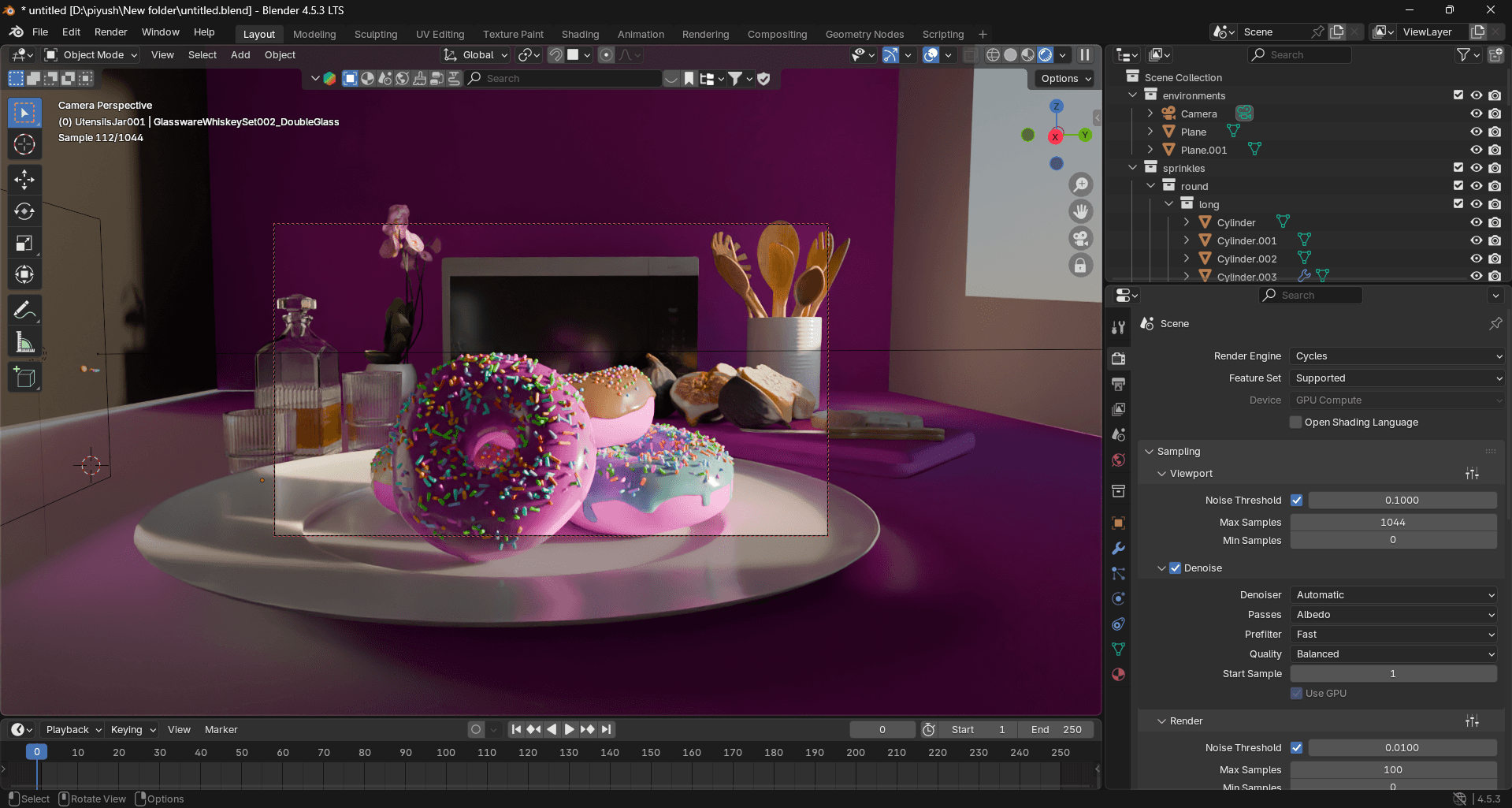Click the Start Sample value field
The image size is (1512, 808).
1393,674
